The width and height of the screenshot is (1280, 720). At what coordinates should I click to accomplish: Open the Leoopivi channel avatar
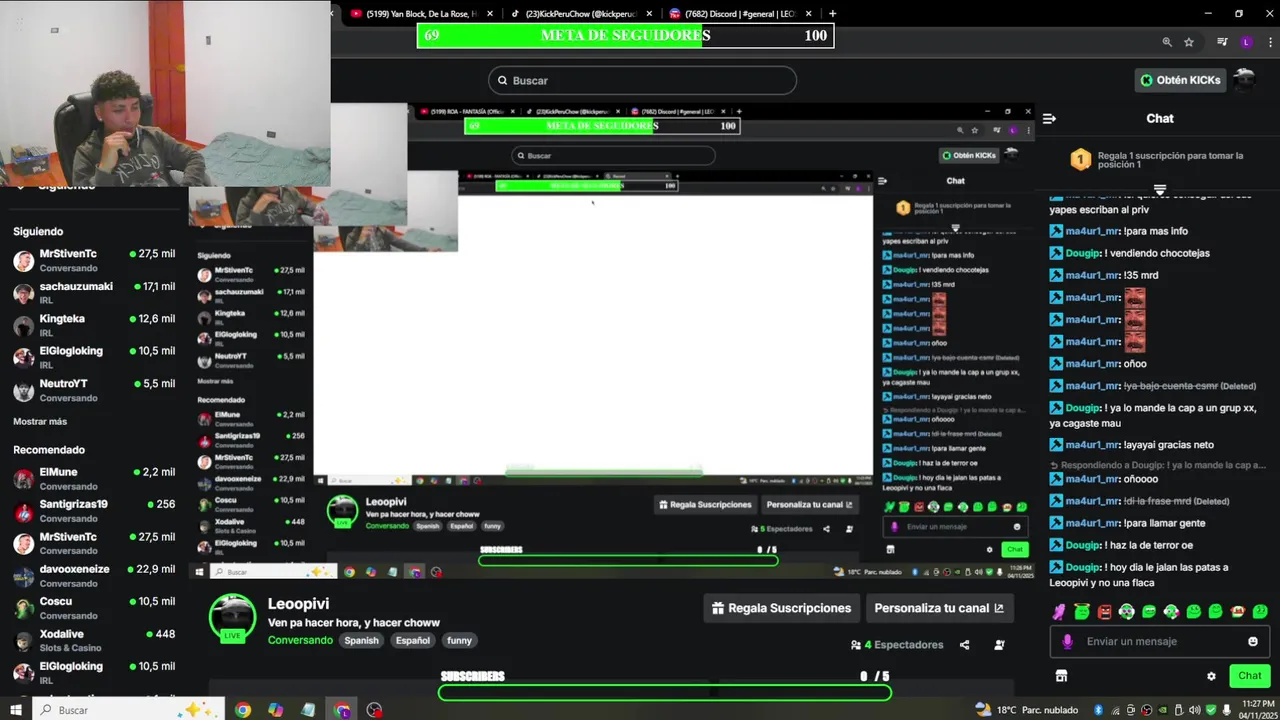pyautogui.click(x=232, y=618)
